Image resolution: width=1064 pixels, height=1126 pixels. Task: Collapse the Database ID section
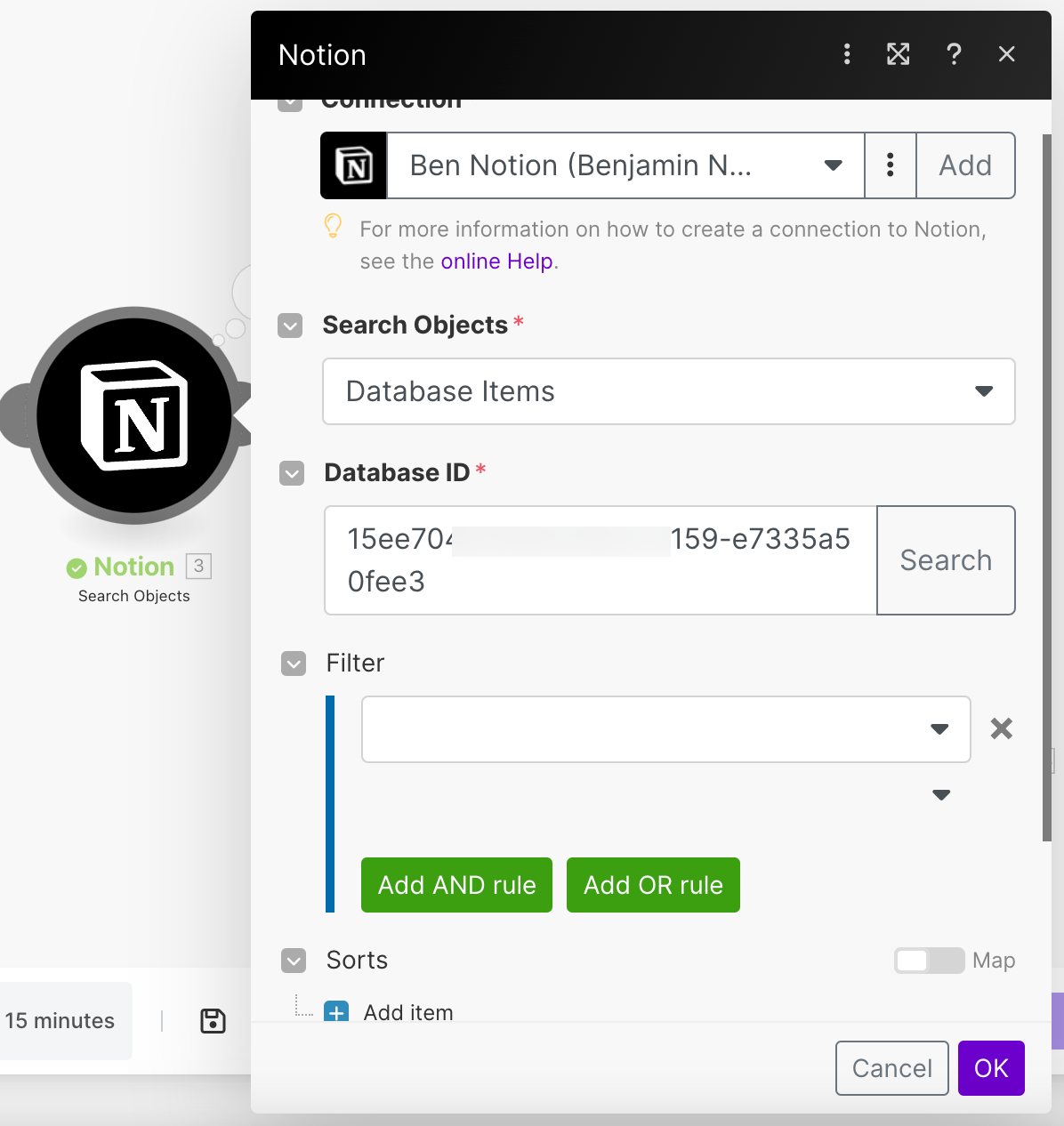pos(292,473)
